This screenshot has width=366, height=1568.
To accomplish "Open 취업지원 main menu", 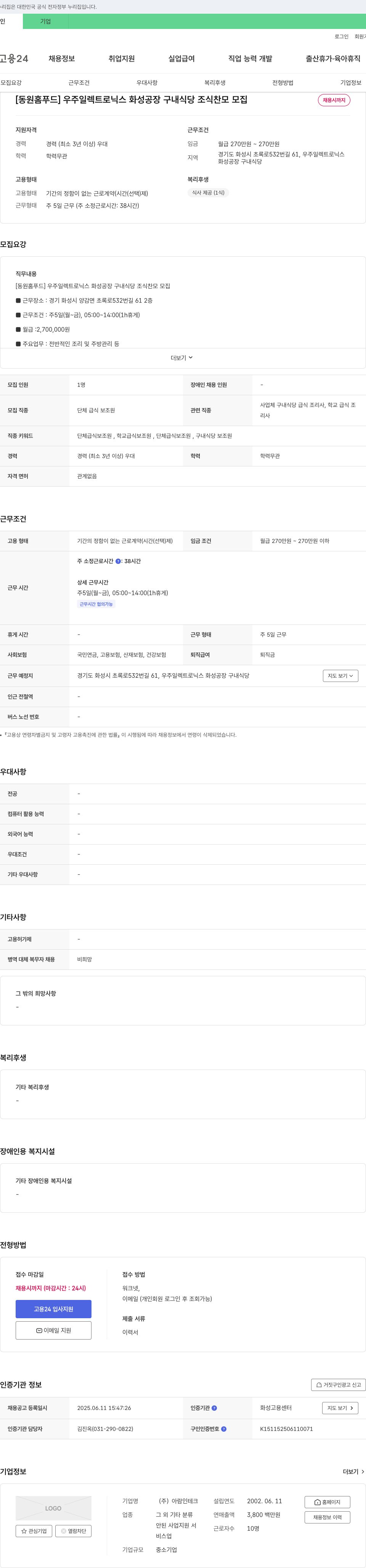I will 121,58.
